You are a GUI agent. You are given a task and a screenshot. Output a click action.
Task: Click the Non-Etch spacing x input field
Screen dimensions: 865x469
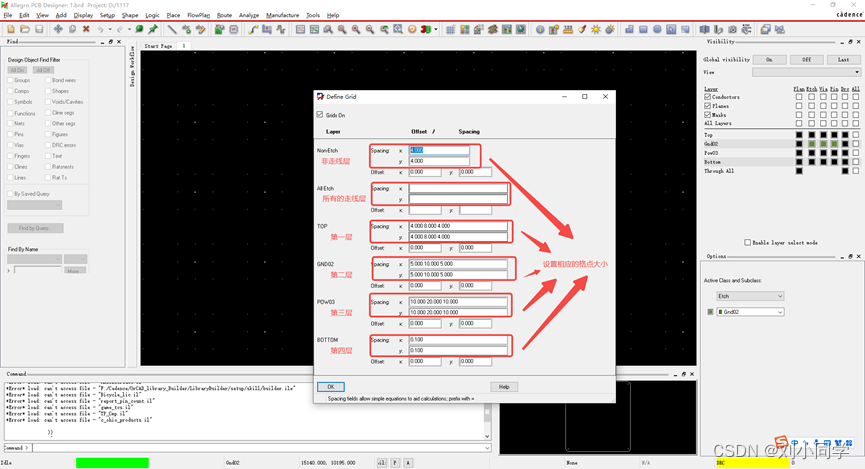[x=439, y=150]
